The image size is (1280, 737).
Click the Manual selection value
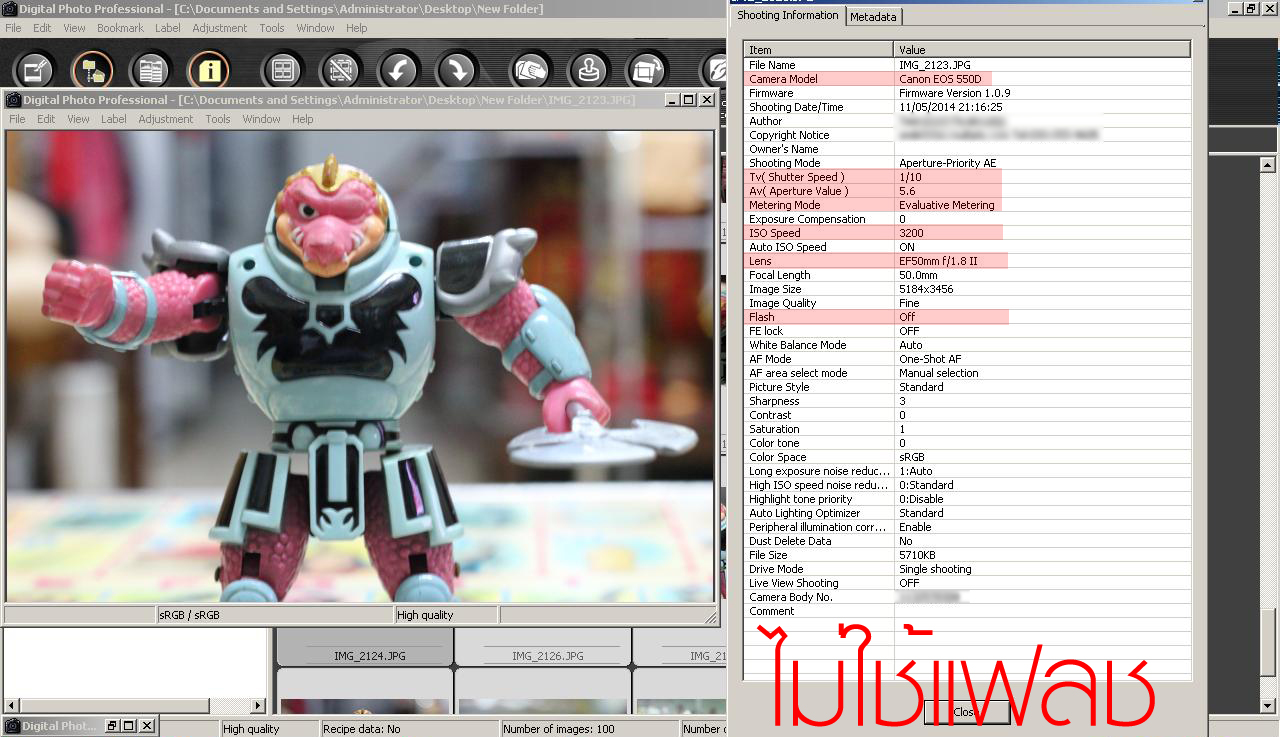tap(938, 373)
